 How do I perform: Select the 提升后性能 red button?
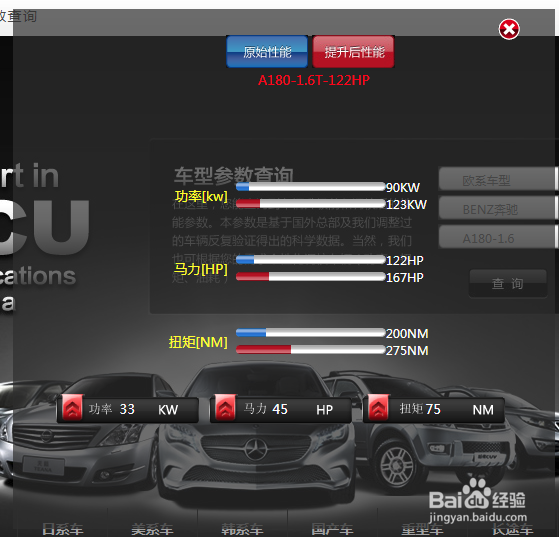[x=354, y=52]
